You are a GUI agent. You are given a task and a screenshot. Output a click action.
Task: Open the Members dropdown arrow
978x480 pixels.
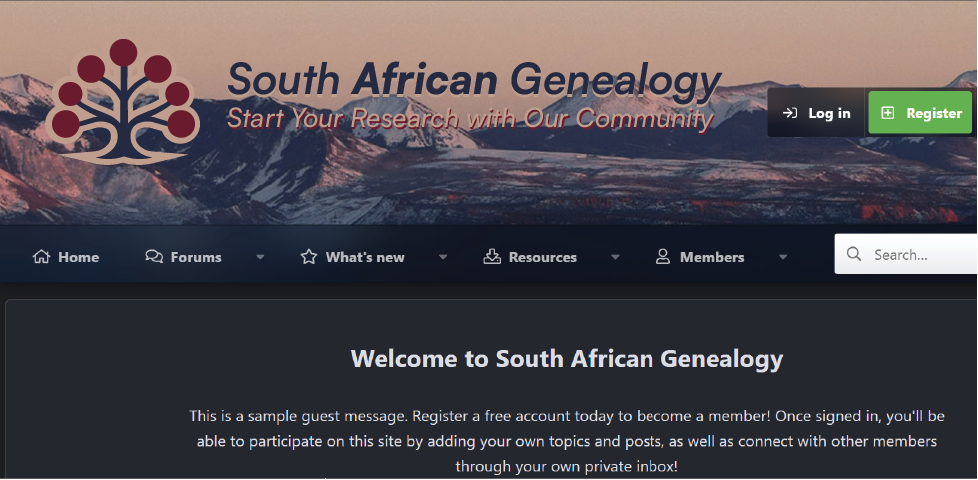coord(783,257)
